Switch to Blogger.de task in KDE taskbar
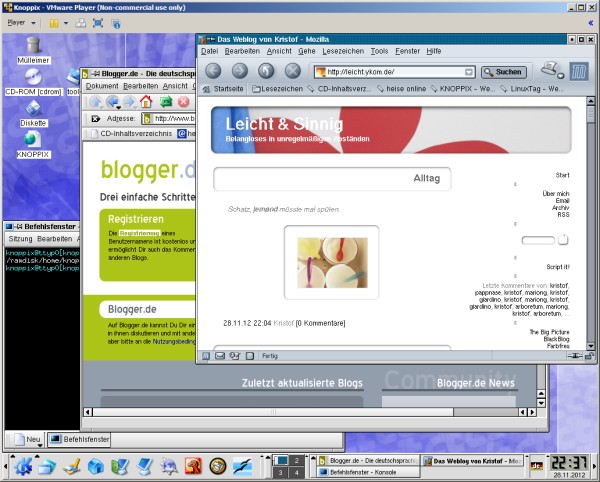The width and height of the screenshot is (600, 482). [x=368, y=461]
